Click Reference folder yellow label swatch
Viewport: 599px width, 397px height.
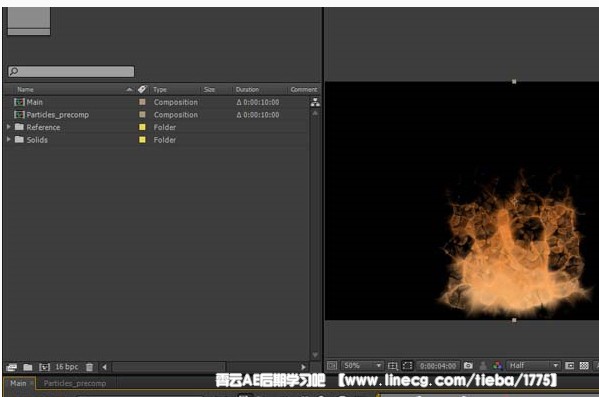click(x=142, y=127)
